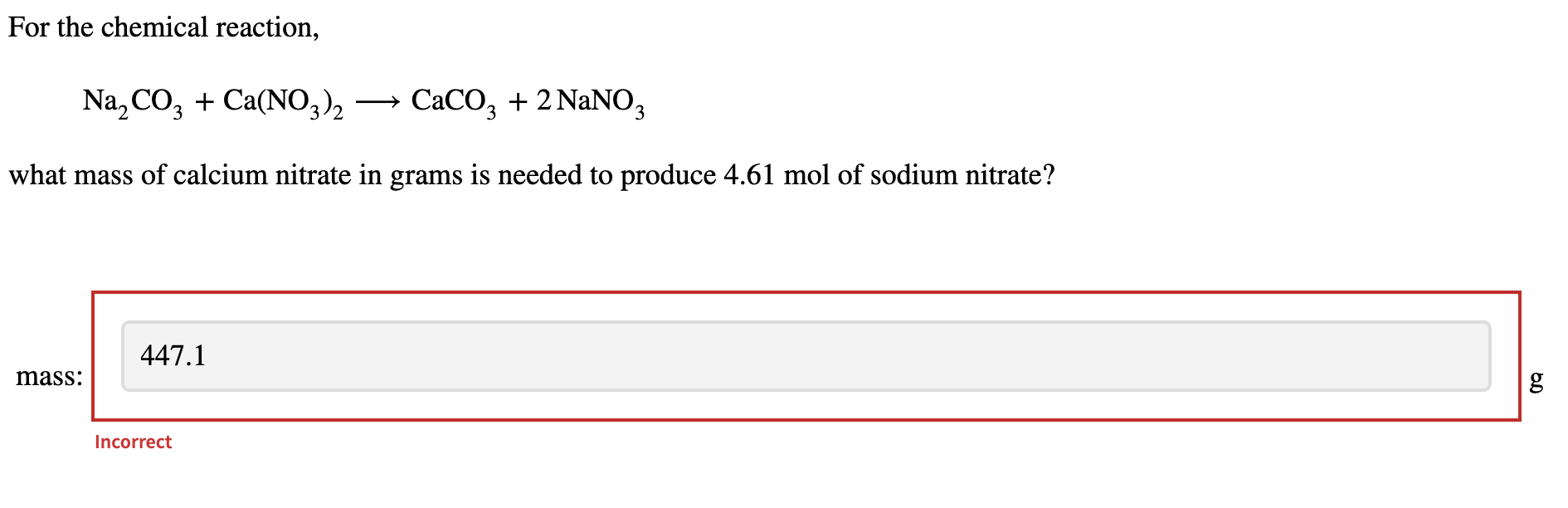Click the CaCO3 product formula

[x=453, y=101]
